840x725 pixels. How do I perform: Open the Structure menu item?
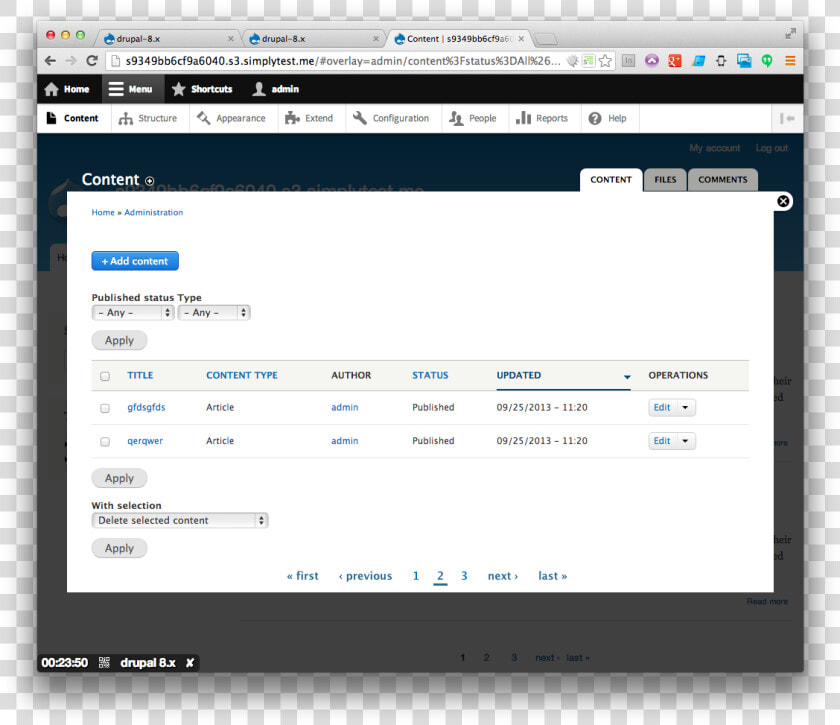(x=148, y=118)
